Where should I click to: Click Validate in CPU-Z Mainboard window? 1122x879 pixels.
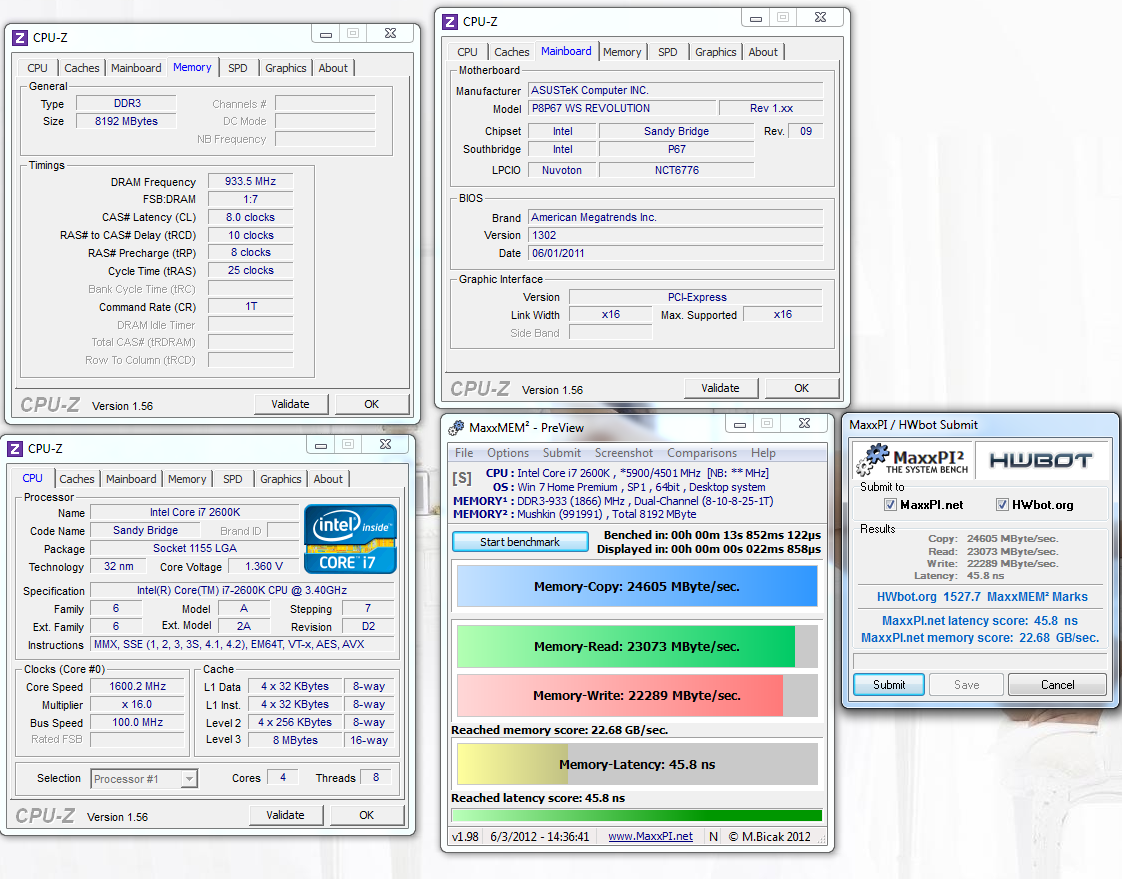coord(720,388)
